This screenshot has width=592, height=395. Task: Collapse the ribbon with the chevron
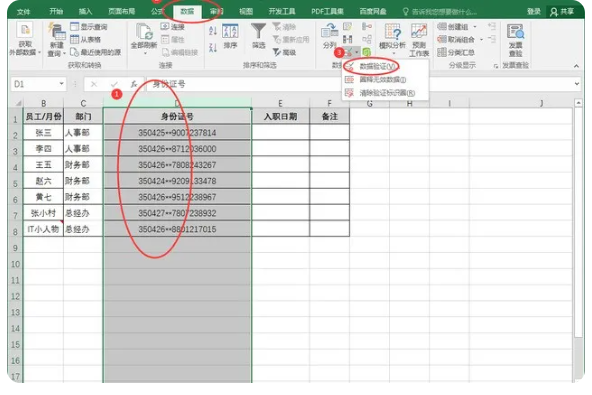(576, 66)
